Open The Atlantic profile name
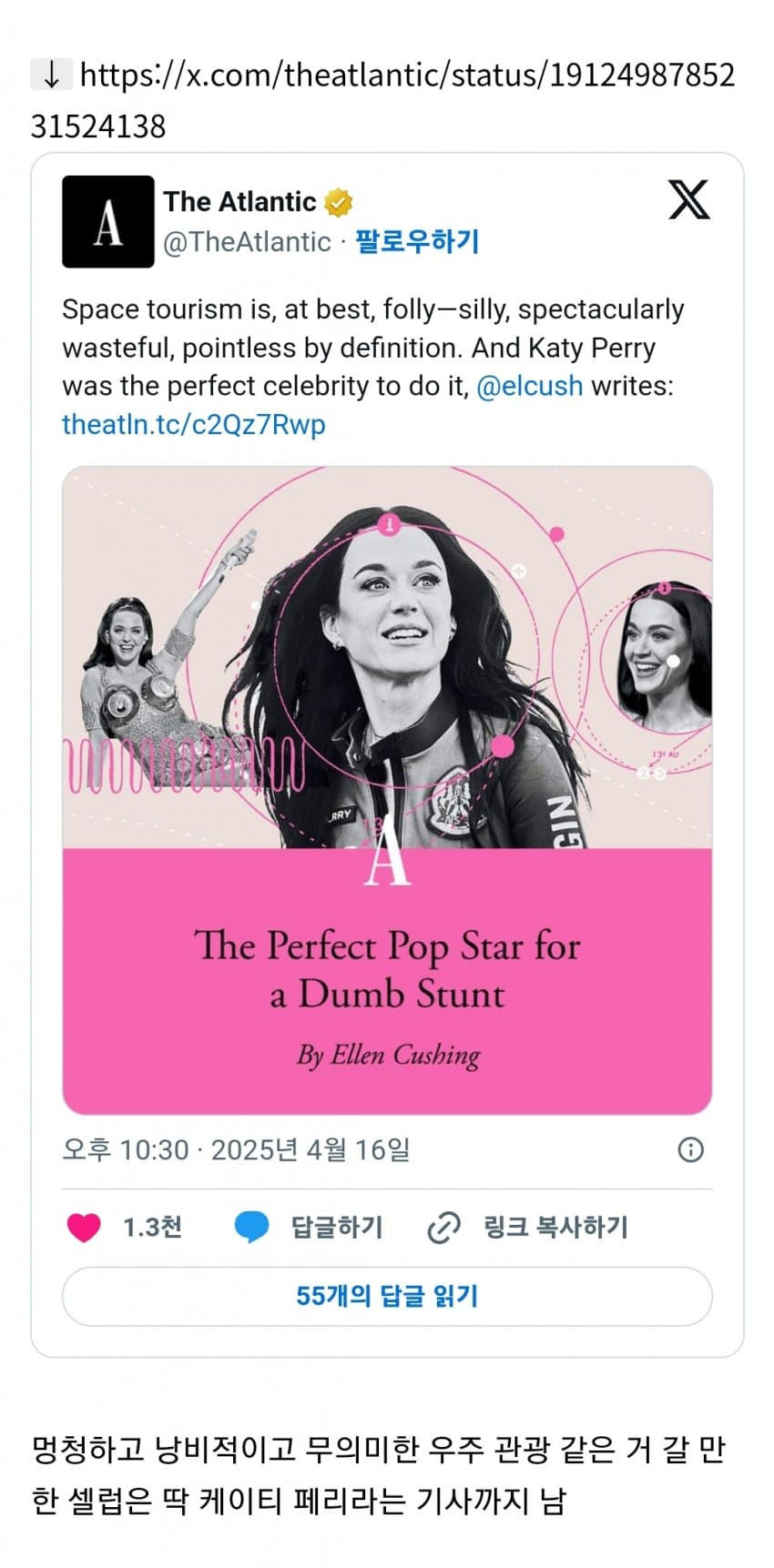774x1568 pixels. (240, 201)
